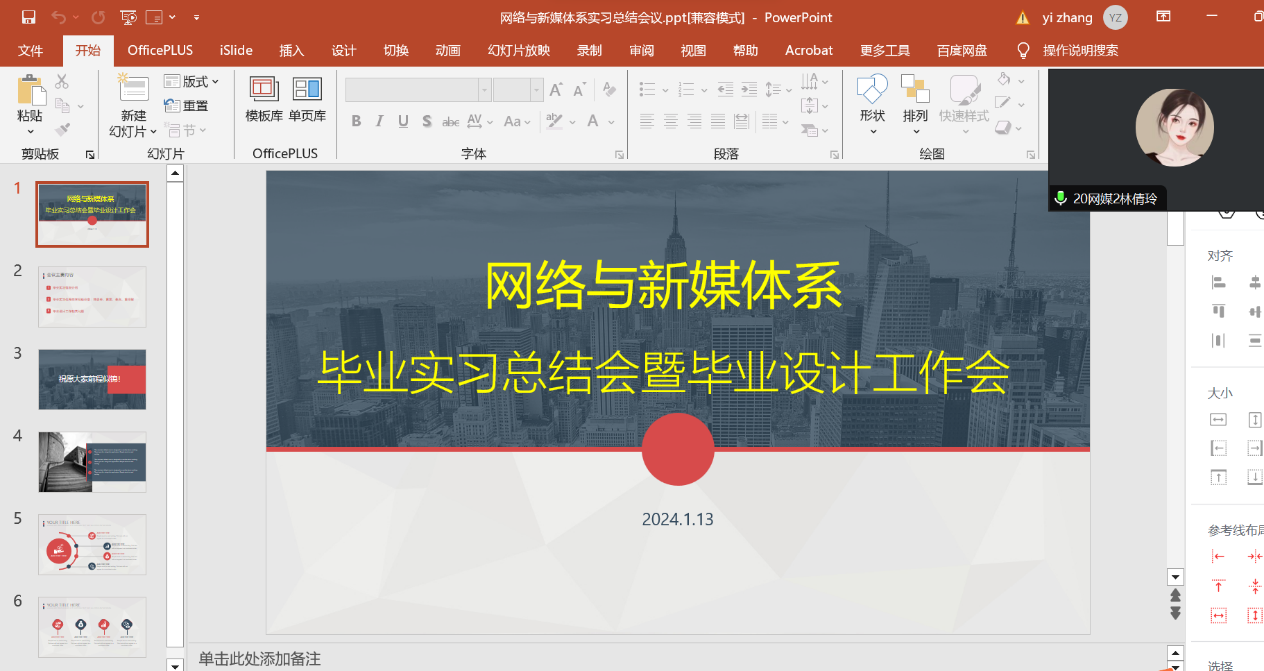Click the Save icon in quick access toolbar

coord(28,17)
